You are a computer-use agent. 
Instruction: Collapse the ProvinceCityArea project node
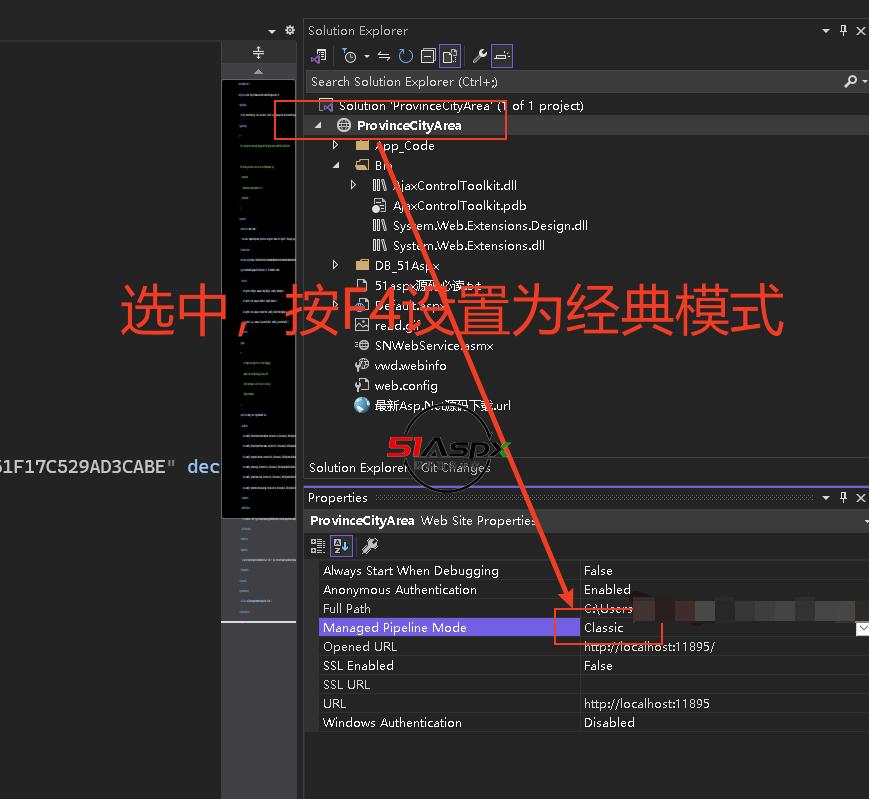point(319,125)
